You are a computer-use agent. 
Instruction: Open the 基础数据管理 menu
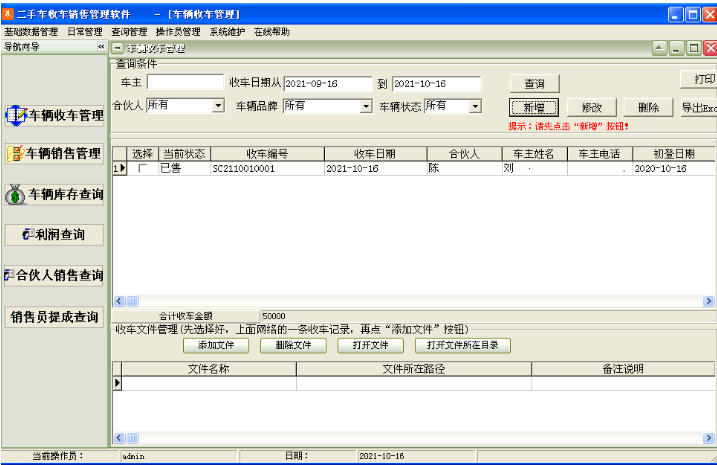[x=31, y=32]
